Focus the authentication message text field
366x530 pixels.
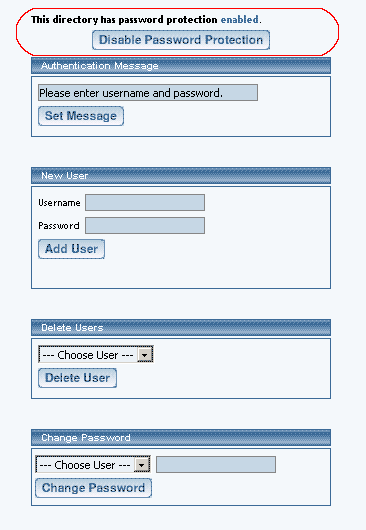(148, 93)
